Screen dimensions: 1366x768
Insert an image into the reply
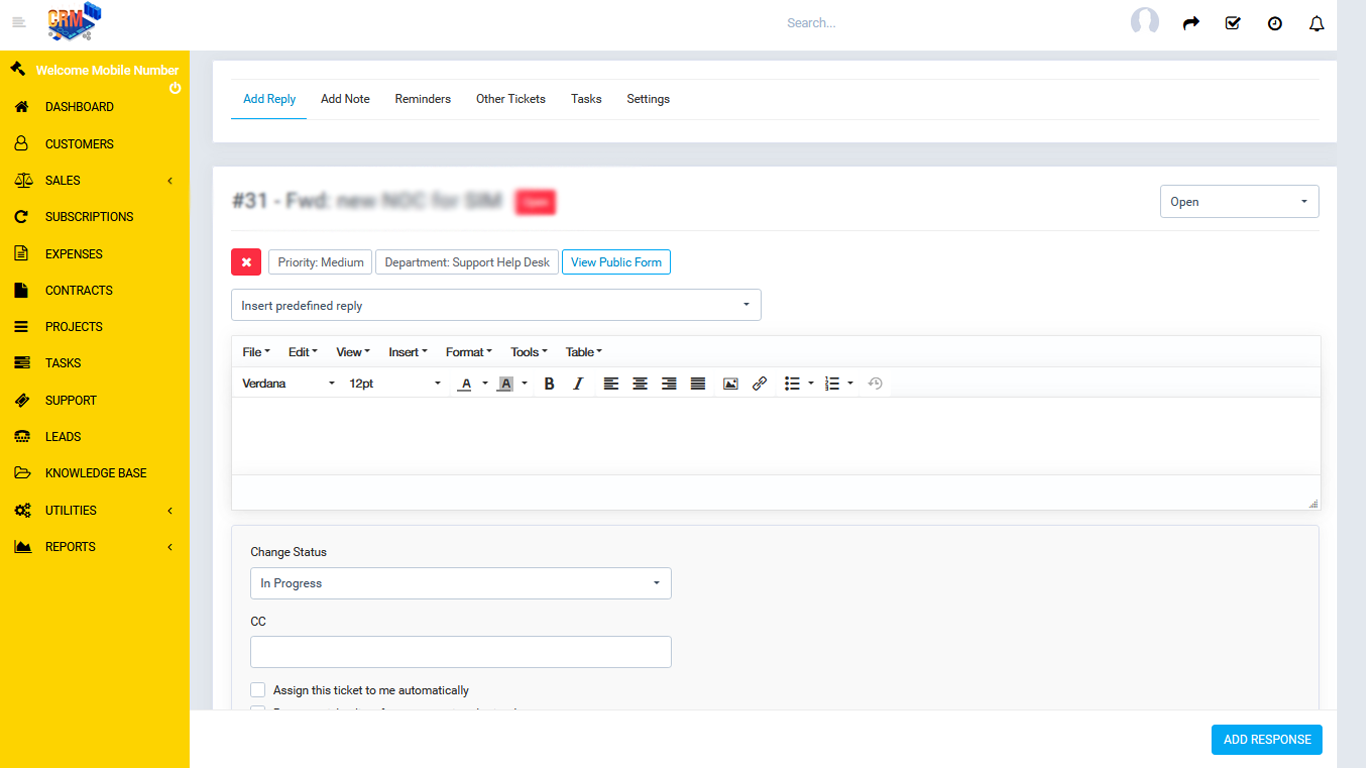(730, 384)
